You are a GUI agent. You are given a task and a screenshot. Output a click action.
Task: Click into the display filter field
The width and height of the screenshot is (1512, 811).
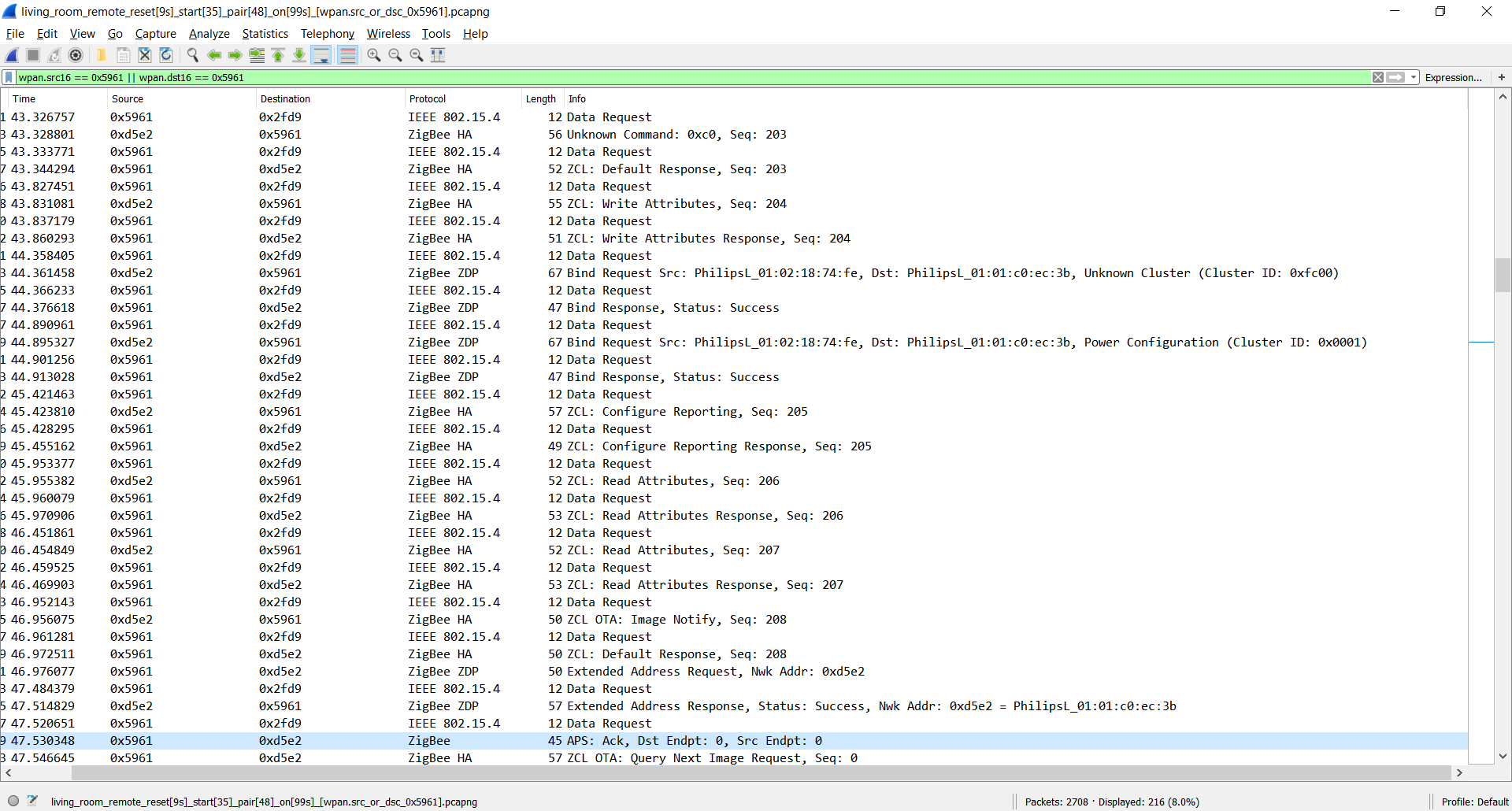(x=693, y=77)
